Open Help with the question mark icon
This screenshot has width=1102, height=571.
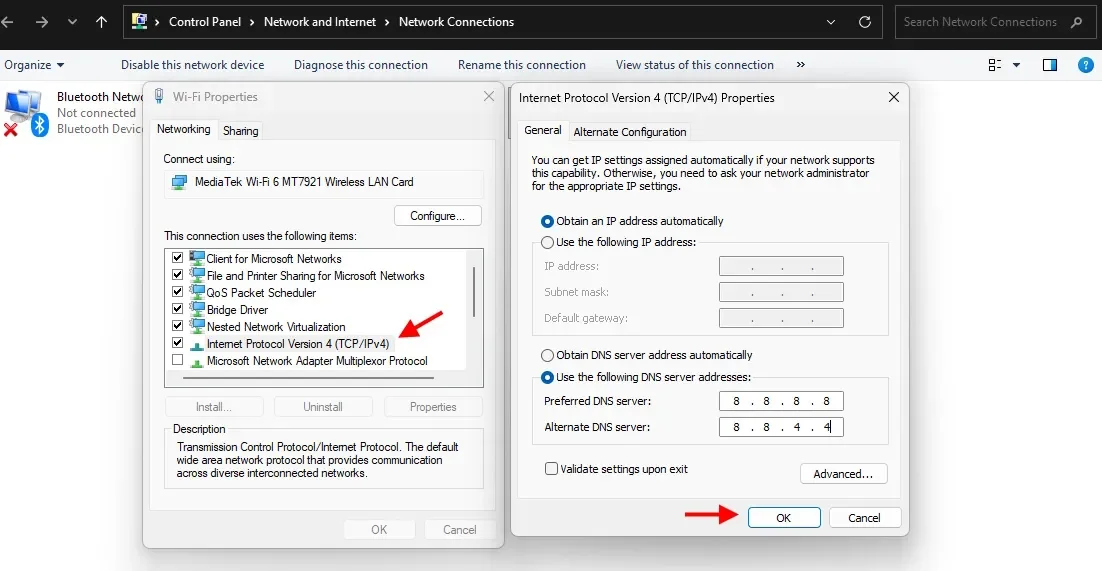(1085, 65)
